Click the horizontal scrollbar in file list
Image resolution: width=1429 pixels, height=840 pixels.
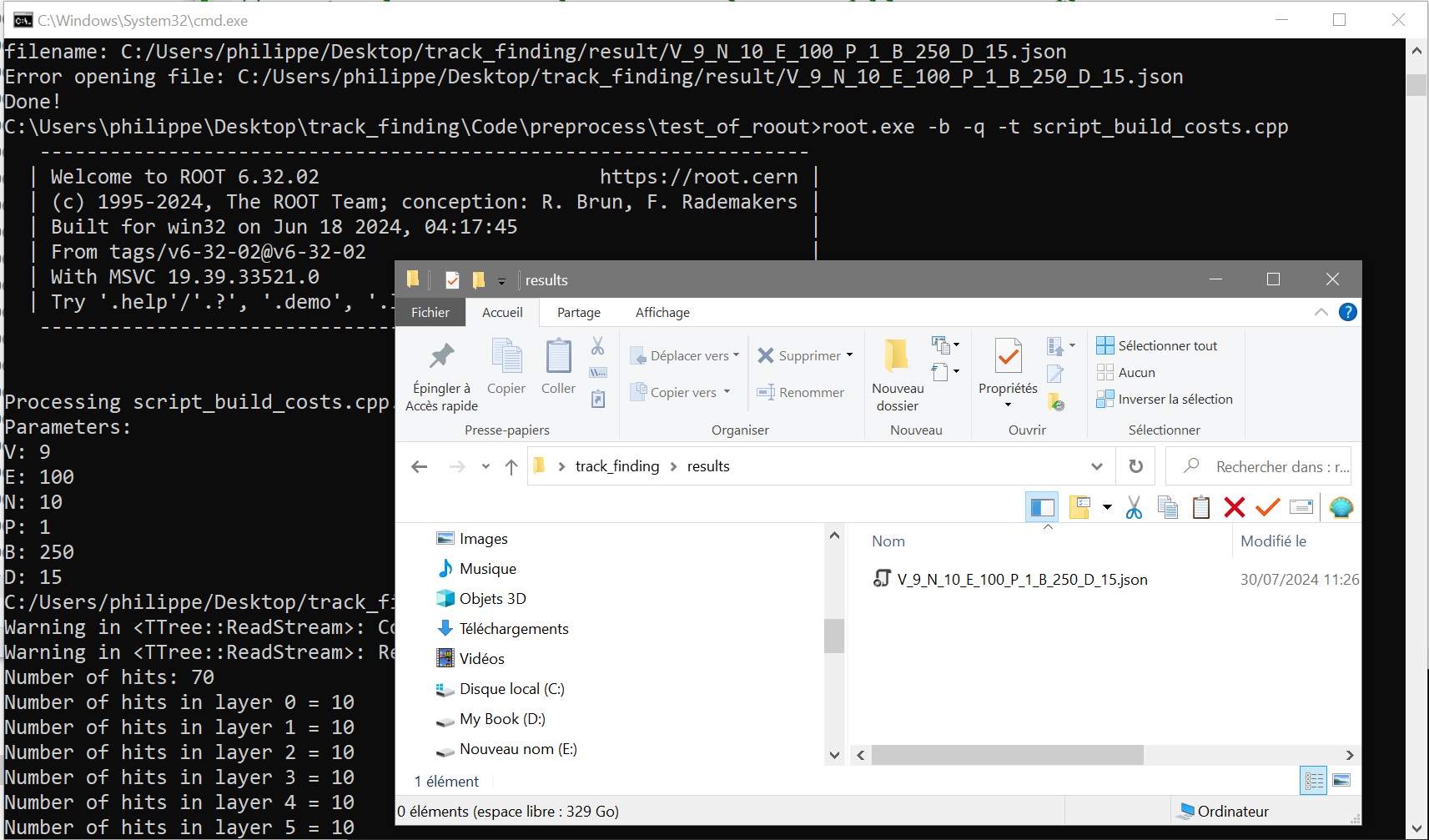[x=1007, y=755]
